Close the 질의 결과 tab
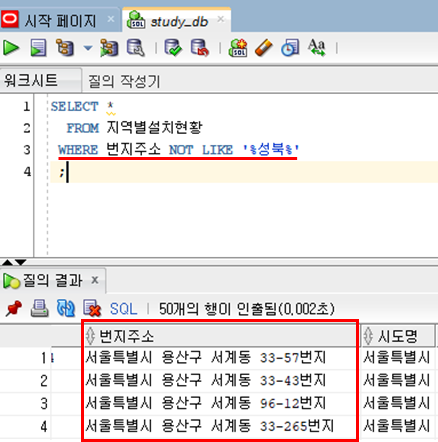This screenshot has width=438, height=442. pyautogui.click(x=95, y=280)
